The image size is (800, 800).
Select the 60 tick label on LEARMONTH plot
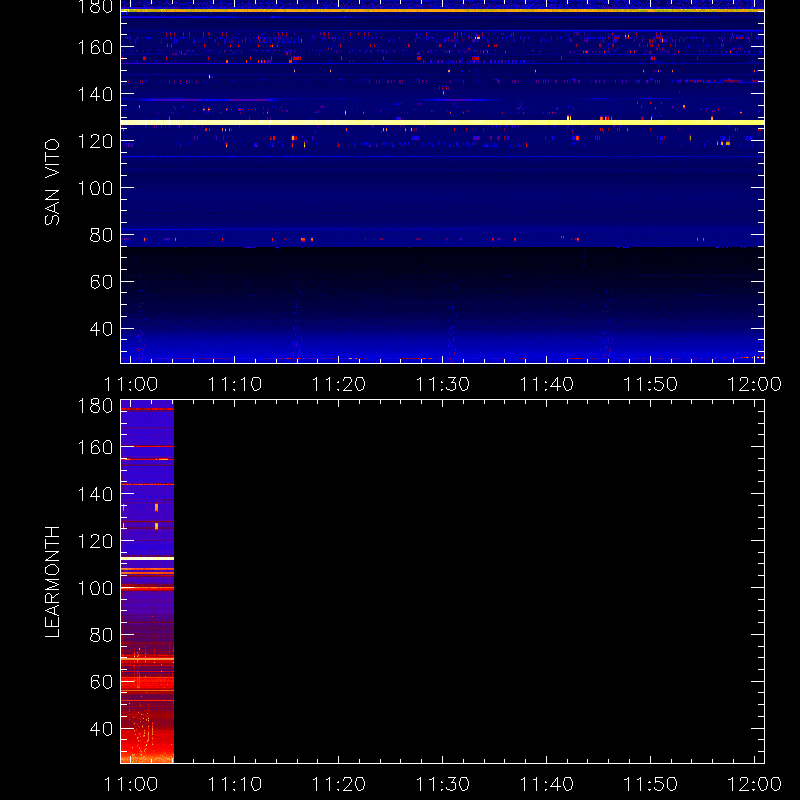[101, 682]
